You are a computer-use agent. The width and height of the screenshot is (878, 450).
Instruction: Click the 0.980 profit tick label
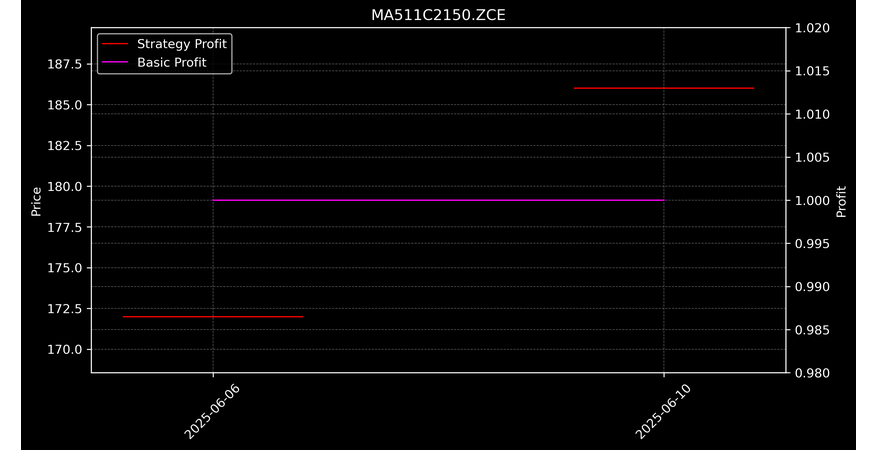pos(812,373)
